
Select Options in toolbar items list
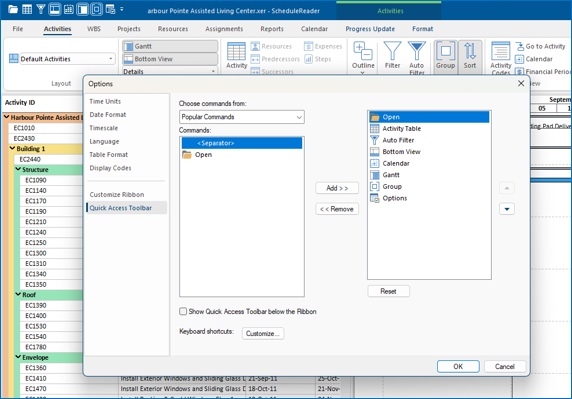429,198
